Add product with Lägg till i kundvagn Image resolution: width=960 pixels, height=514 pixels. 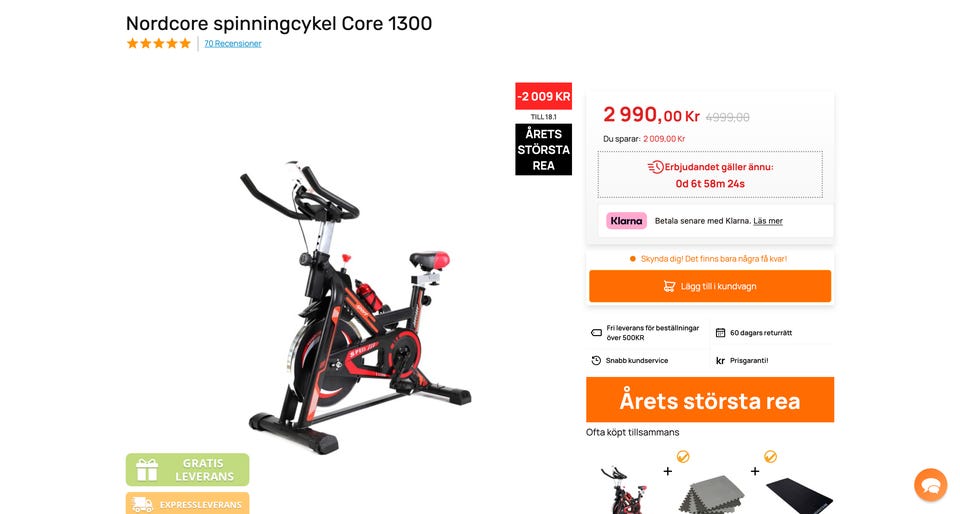710,286
